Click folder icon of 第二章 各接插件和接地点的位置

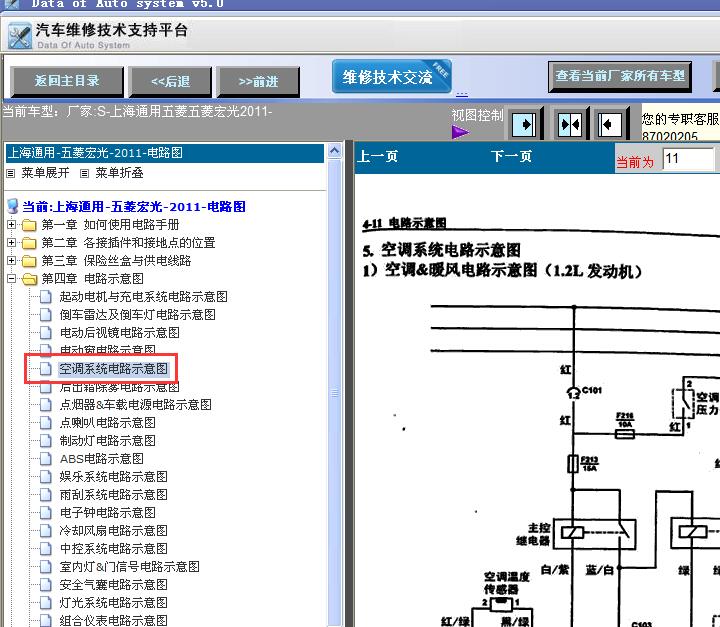(29, 243)
